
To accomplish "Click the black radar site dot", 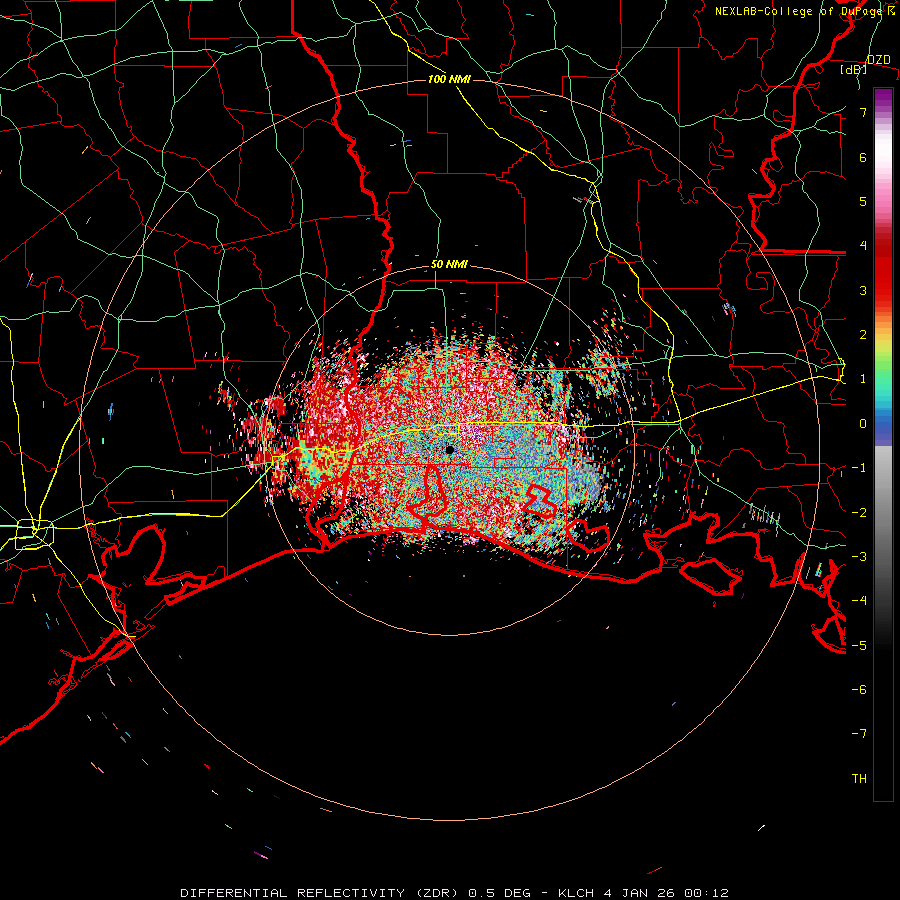I will pos(450,450).
